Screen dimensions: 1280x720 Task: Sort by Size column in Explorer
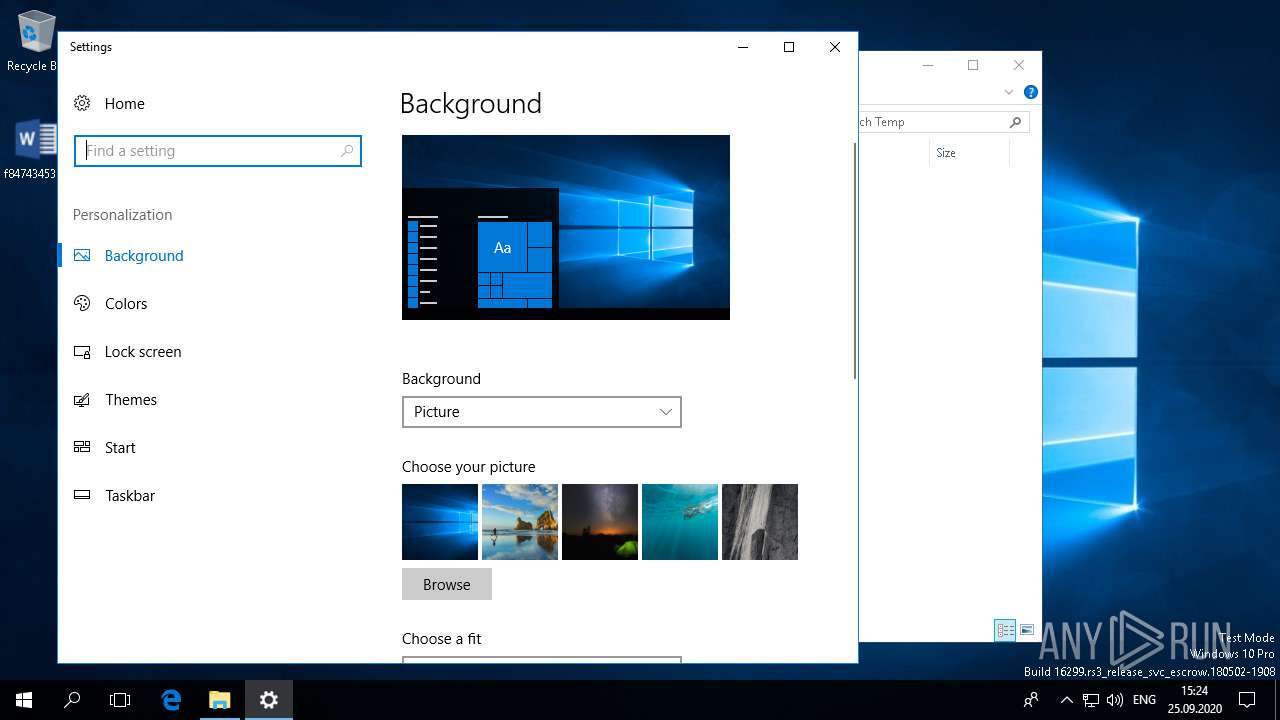[945, 153]
